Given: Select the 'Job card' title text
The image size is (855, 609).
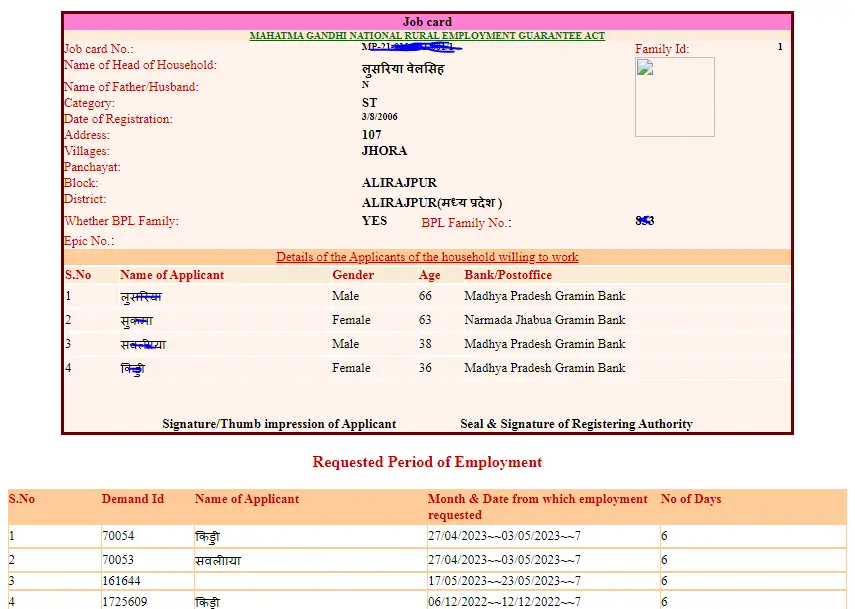Looking at the screenshot, I should point(427,22).
